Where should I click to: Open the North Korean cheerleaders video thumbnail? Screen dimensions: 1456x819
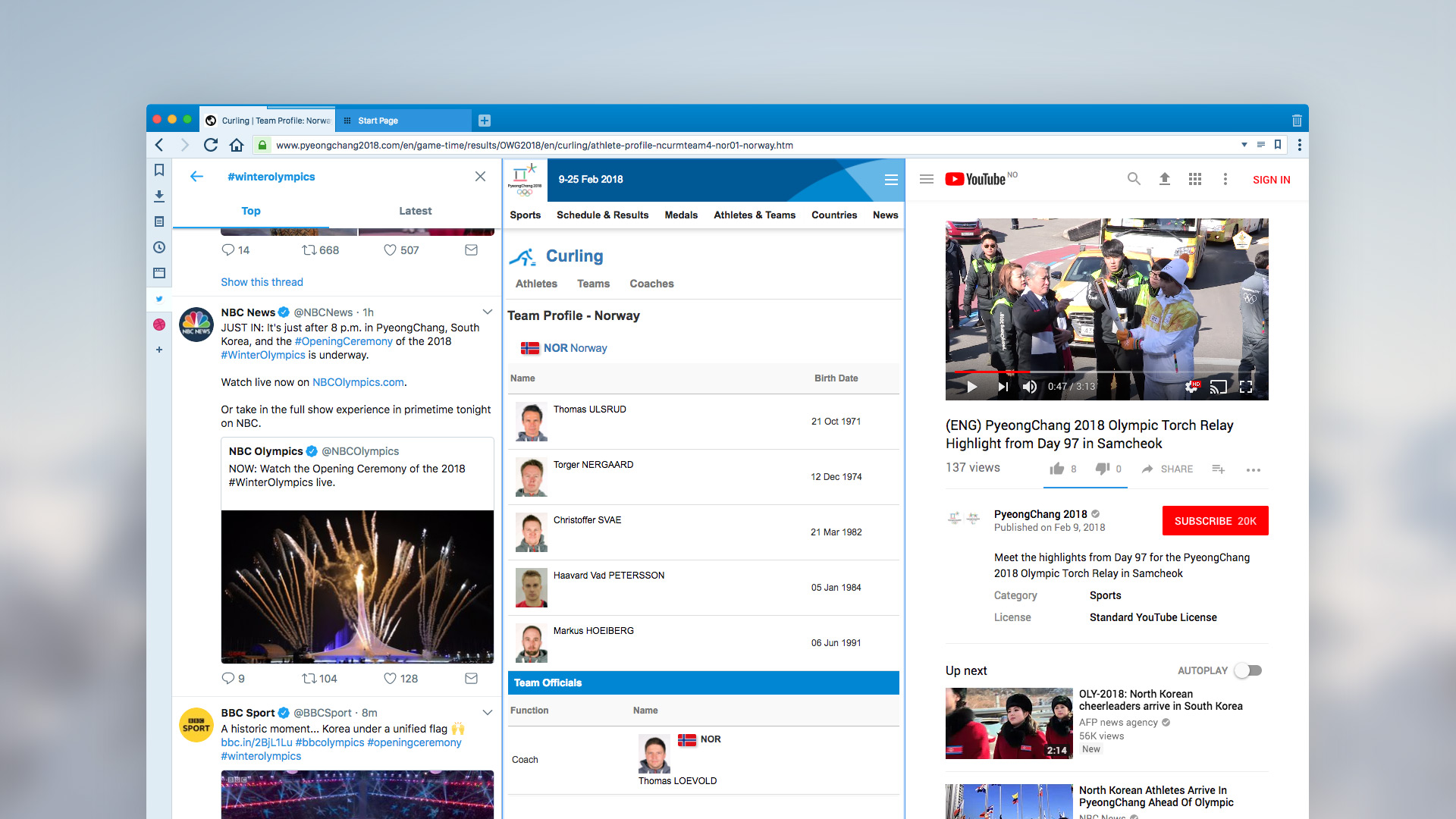pyautogui.click(x=1009, y=723)
